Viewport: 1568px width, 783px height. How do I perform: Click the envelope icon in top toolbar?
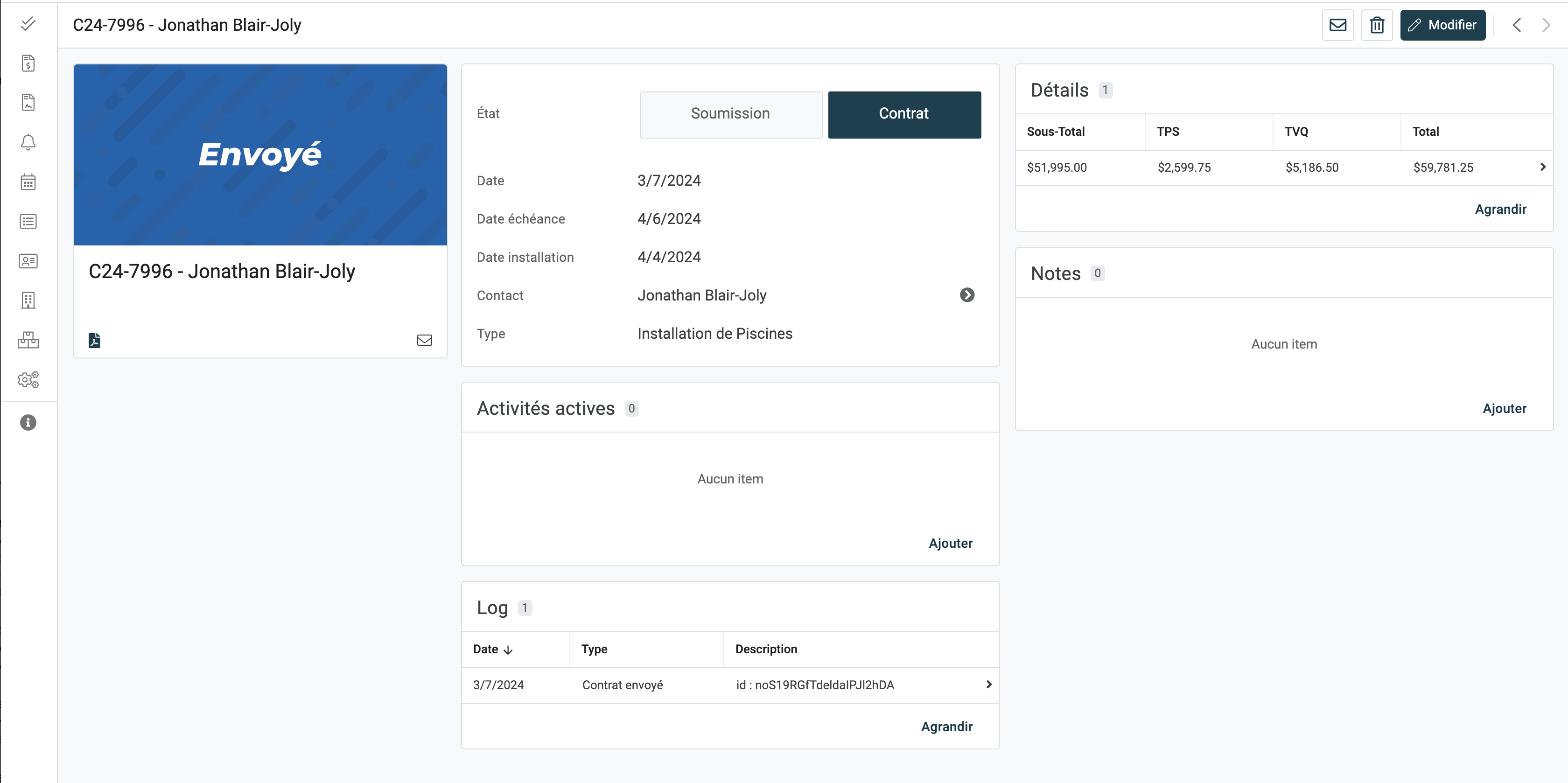coord(1337,25)
